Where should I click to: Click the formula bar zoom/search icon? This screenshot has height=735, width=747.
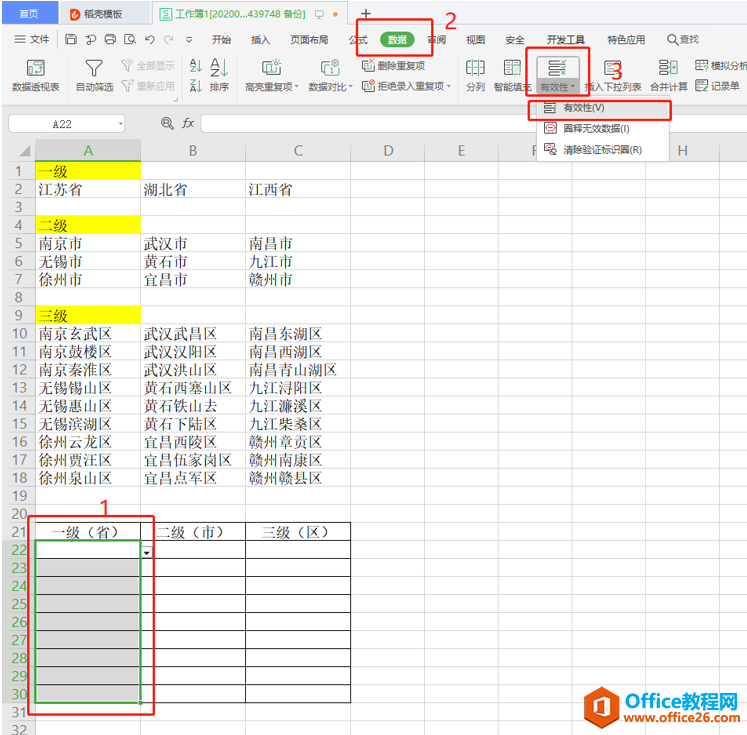167,124
